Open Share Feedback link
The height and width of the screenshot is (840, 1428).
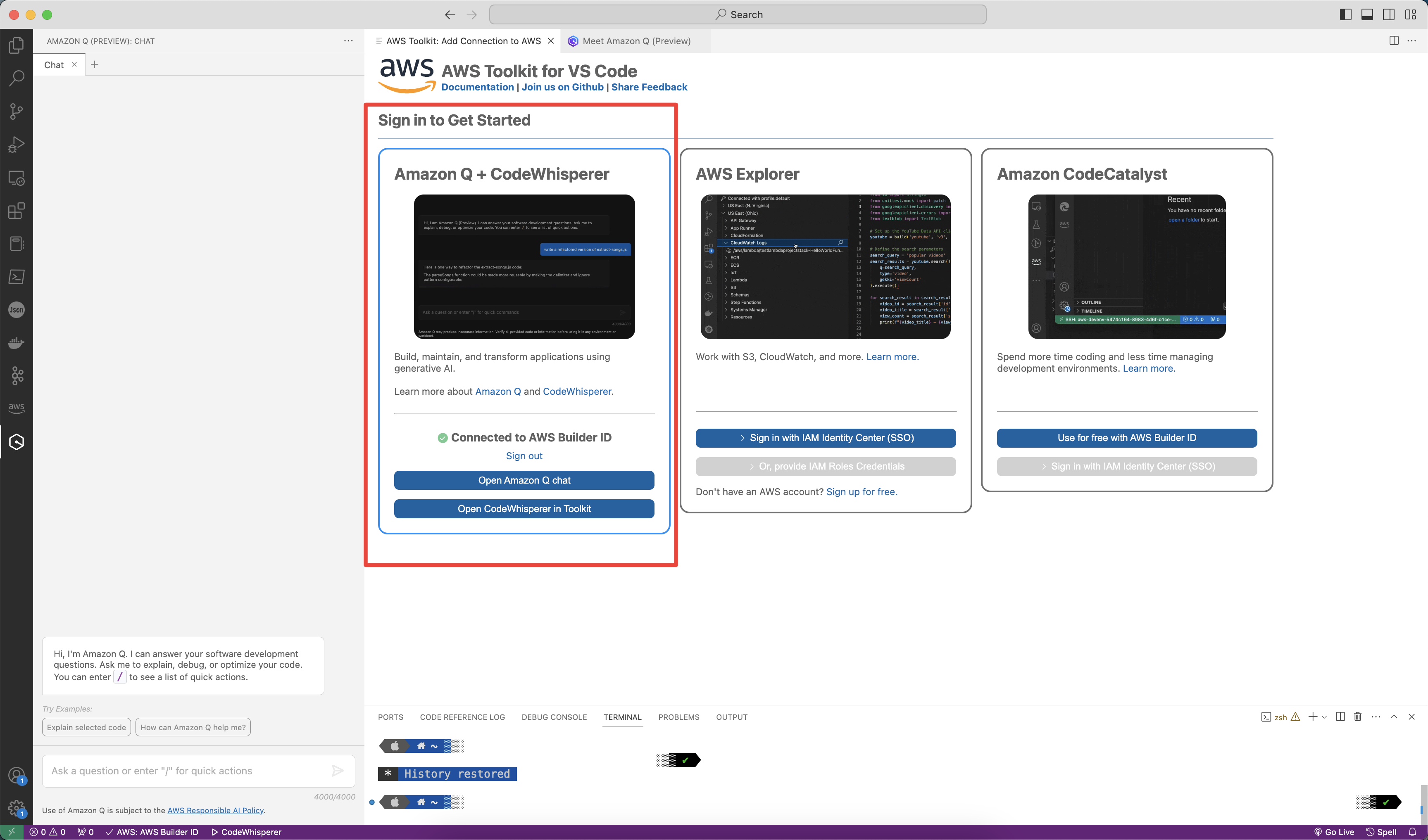(x=649, y=87)
